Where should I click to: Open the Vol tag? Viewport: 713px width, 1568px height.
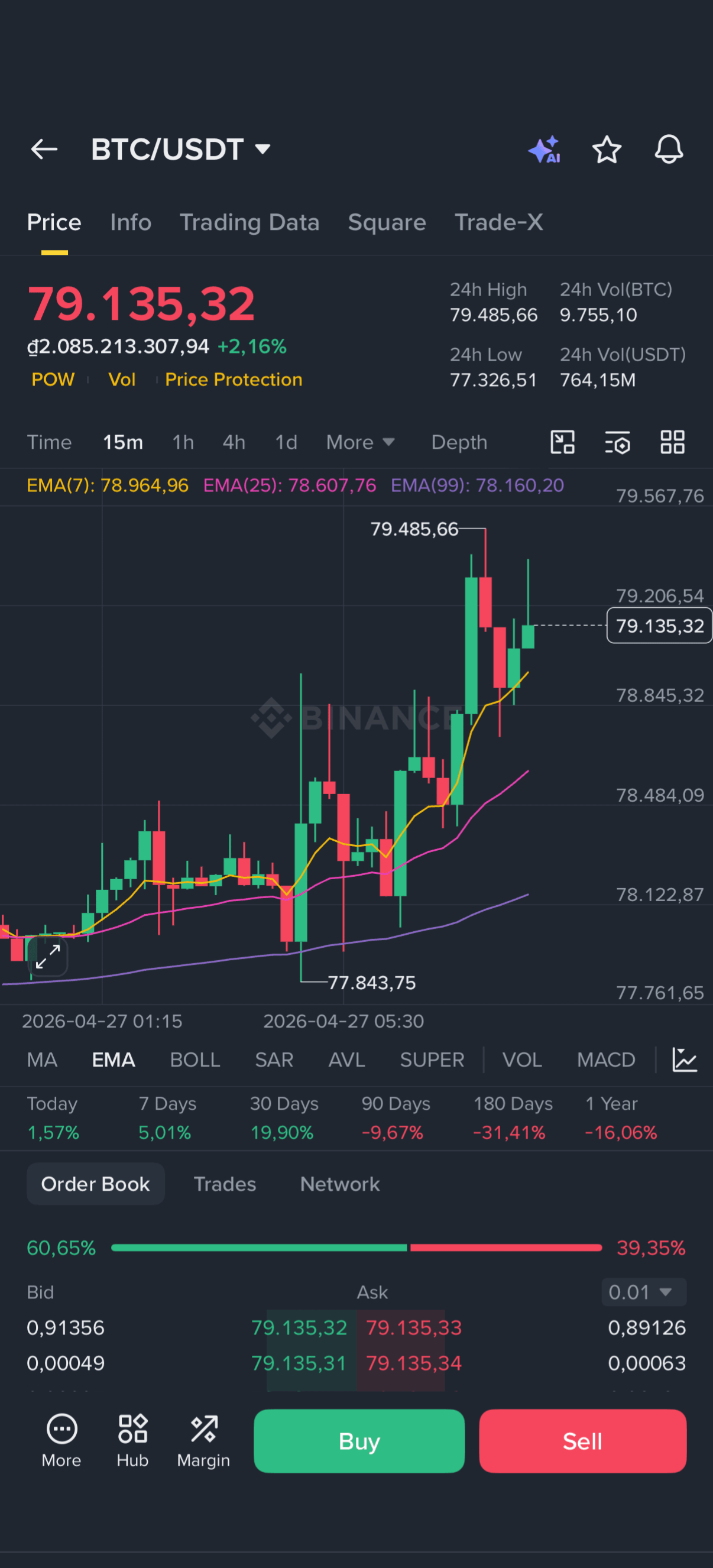122,379
